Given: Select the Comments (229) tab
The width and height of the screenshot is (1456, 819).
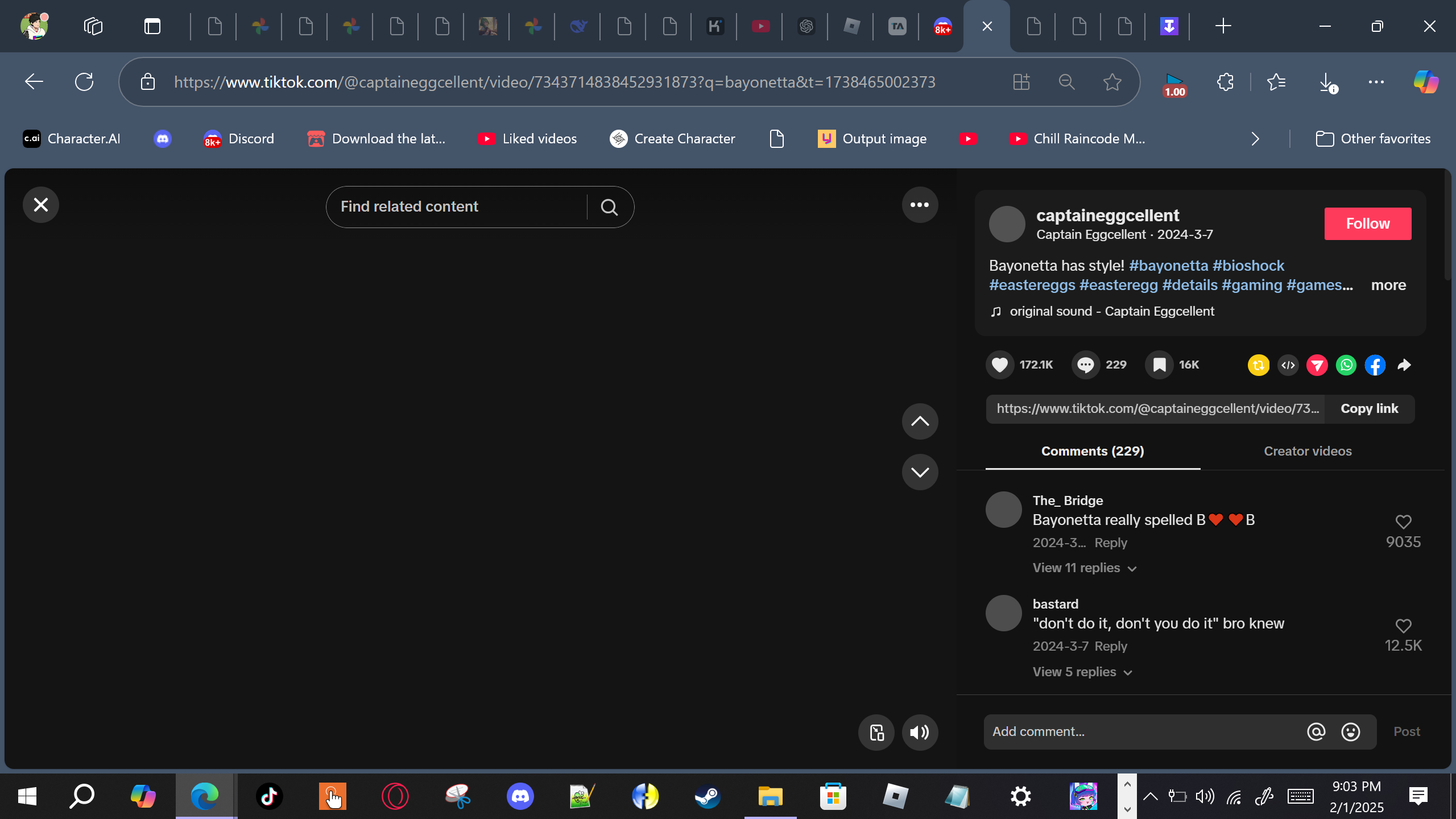Looking at the screenshot, I should click(x=1092, y=451).
